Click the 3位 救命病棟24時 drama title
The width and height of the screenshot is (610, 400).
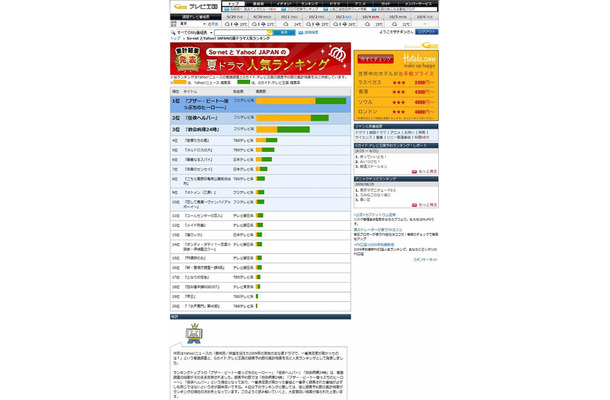click(202, 130)
